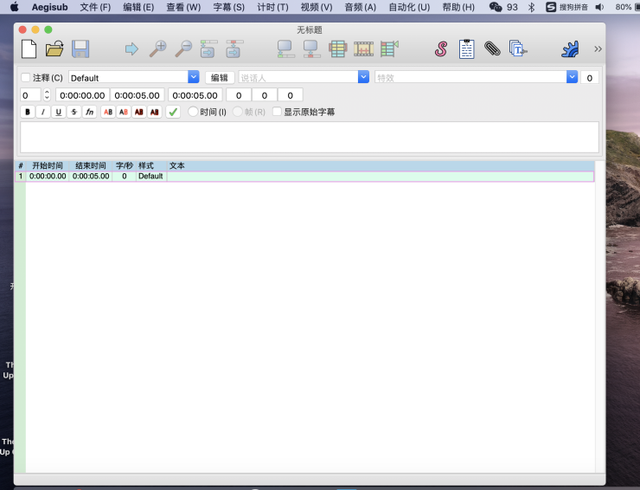Open attachments paperclip icon
Image resolution: width=640 pixels, height=490 pixels.
[x=492, y=49]
